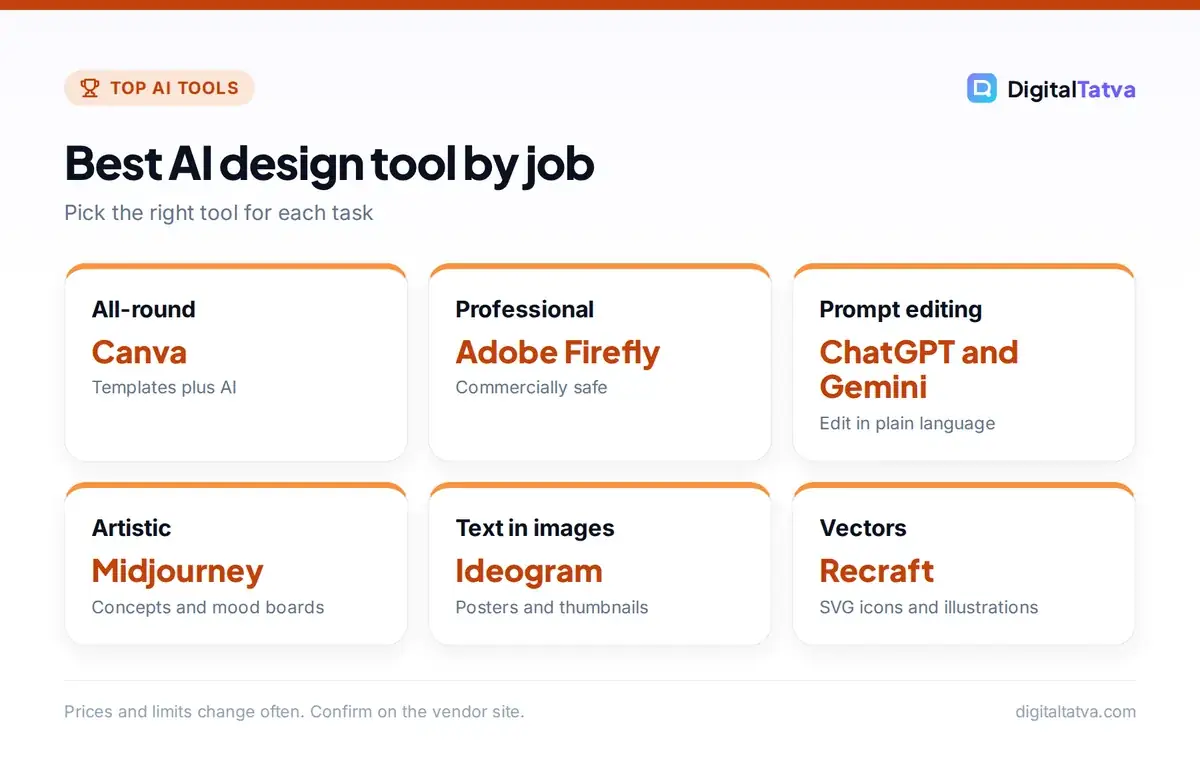Select the Ideogram tool name
The height and width of the screenshot is (770, 1200).
click(529, 571)
